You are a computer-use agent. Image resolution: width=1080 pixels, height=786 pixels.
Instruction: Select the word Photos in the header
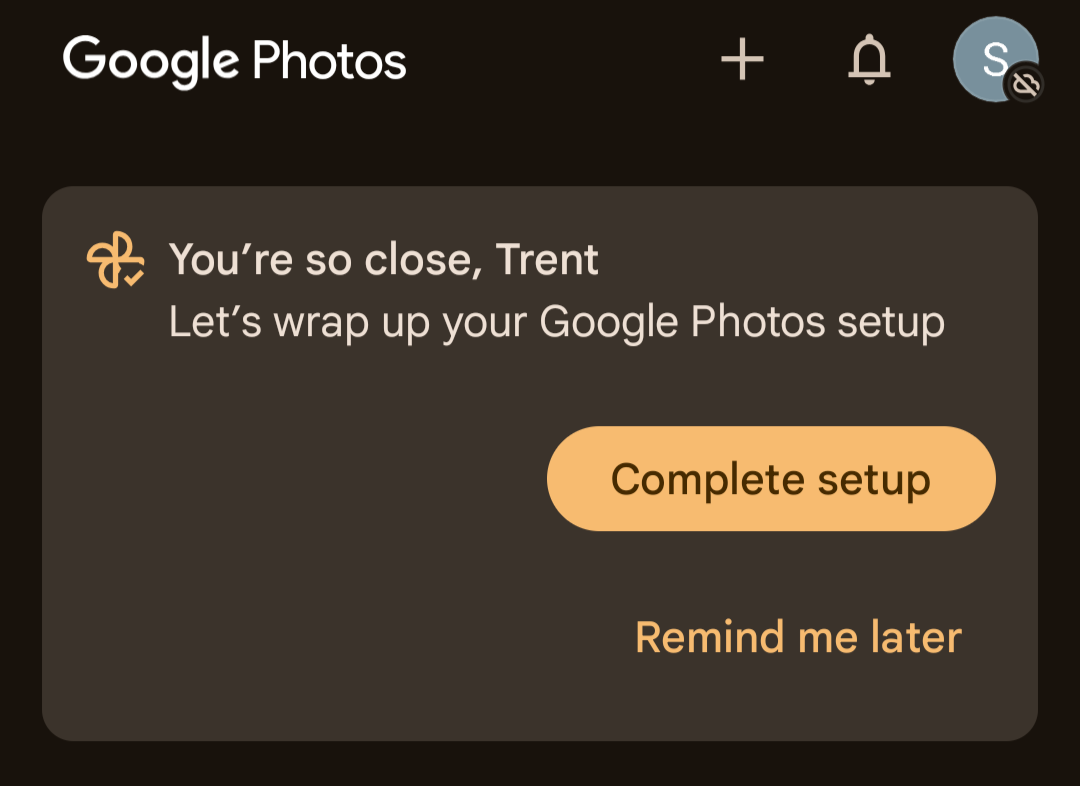point(329,61)
